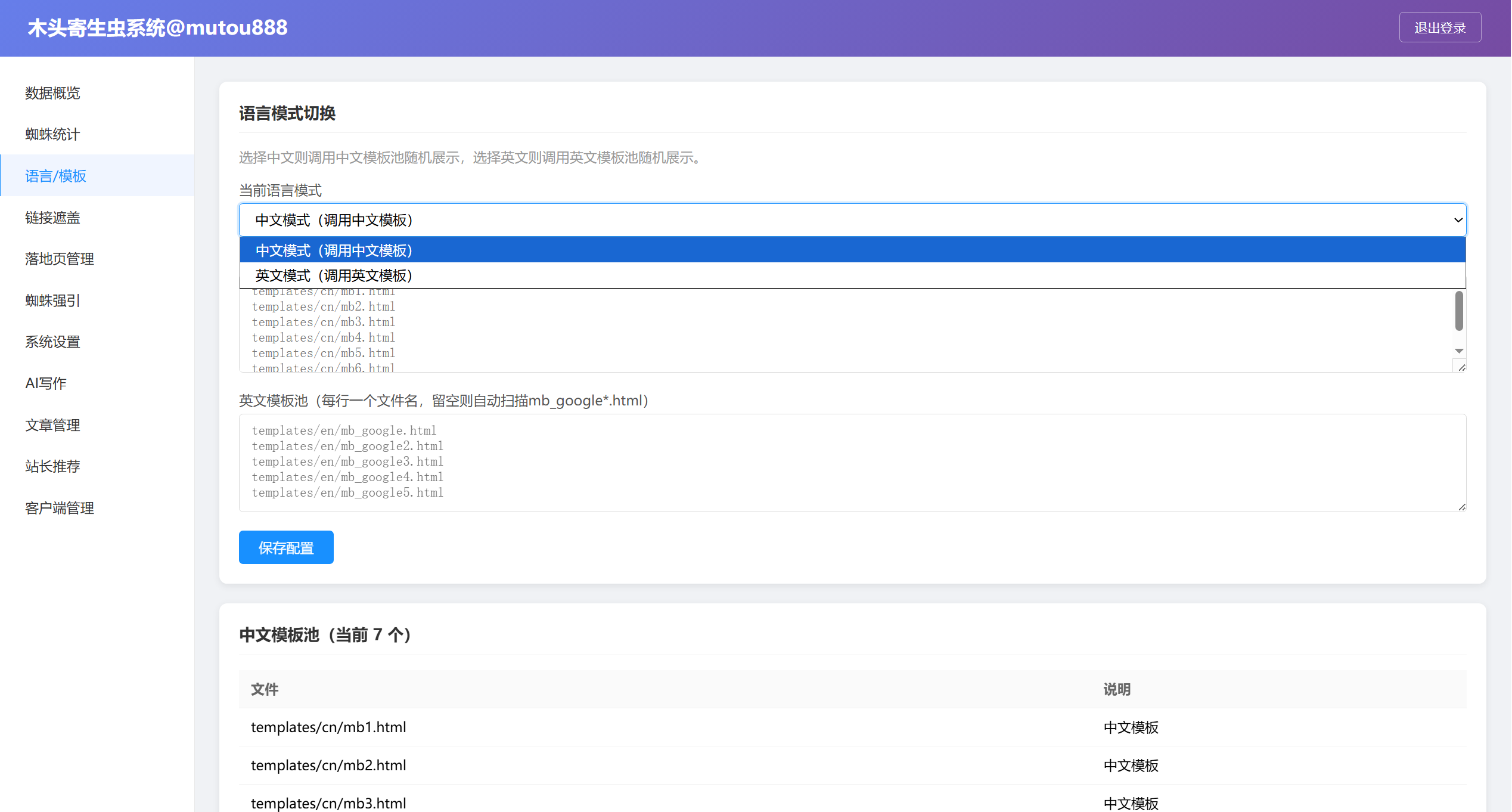Go to 系统设置
1512x812 pixels.
click(97, 342)
